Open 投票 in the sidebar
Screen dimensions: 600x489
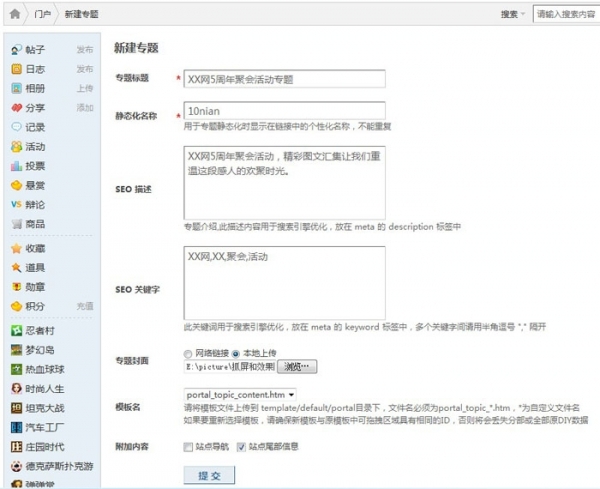click(x=34, y=166)
